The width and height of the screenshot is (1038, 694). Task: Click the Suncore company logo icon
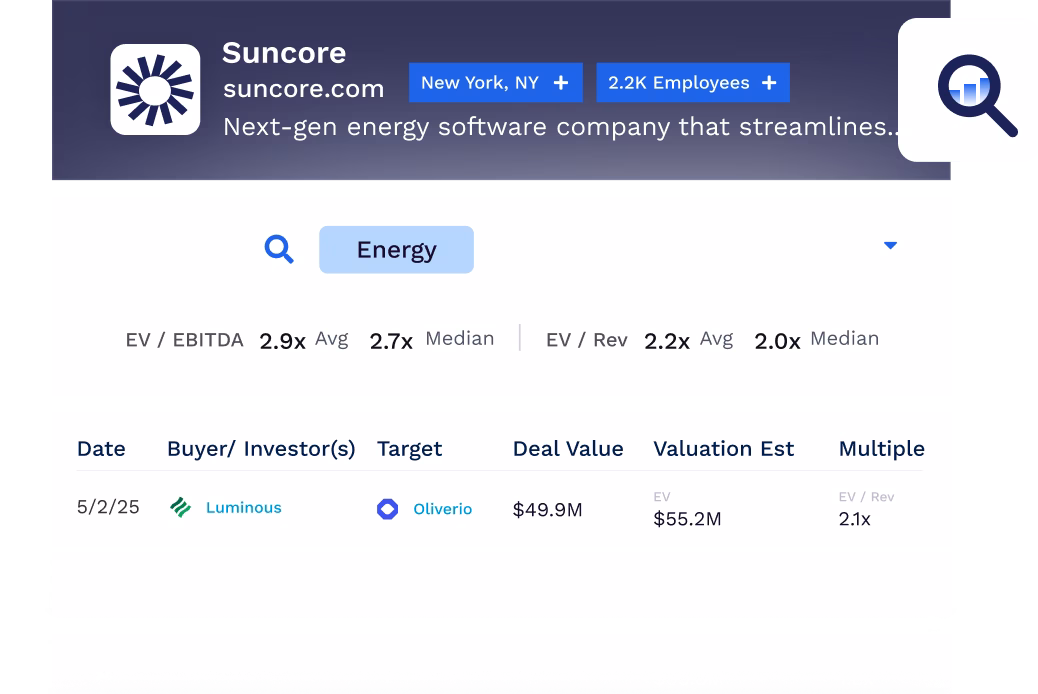(155, 88)
